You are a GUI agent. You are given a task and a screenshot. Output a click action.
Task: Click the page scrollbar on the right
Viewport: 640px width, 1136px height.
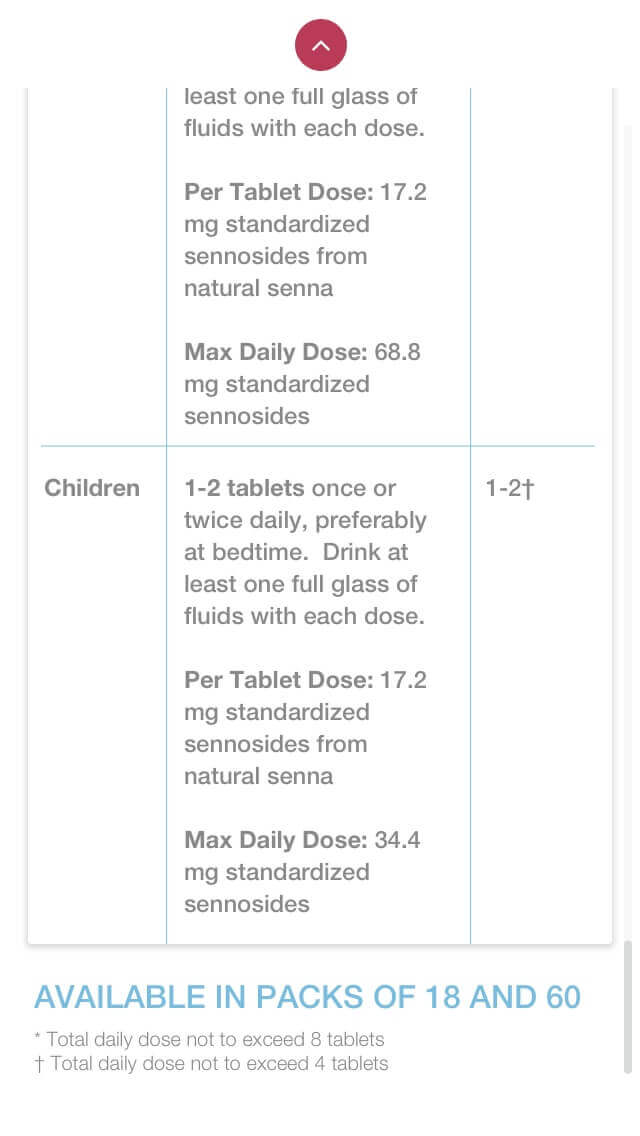(x=628, y=1006)
